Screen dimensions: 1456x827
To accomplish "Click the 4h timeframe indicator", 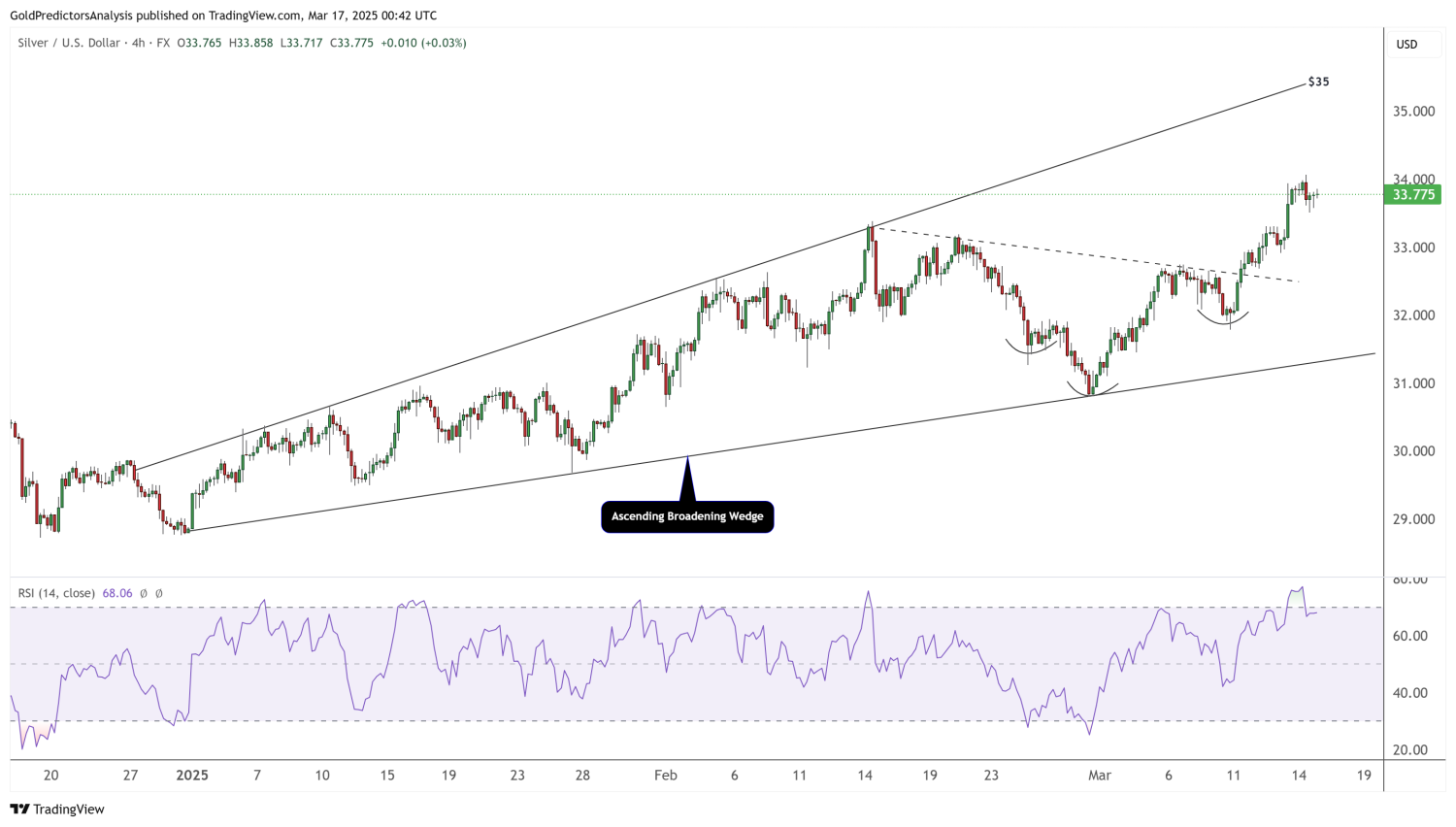I will tap(138, 43).
